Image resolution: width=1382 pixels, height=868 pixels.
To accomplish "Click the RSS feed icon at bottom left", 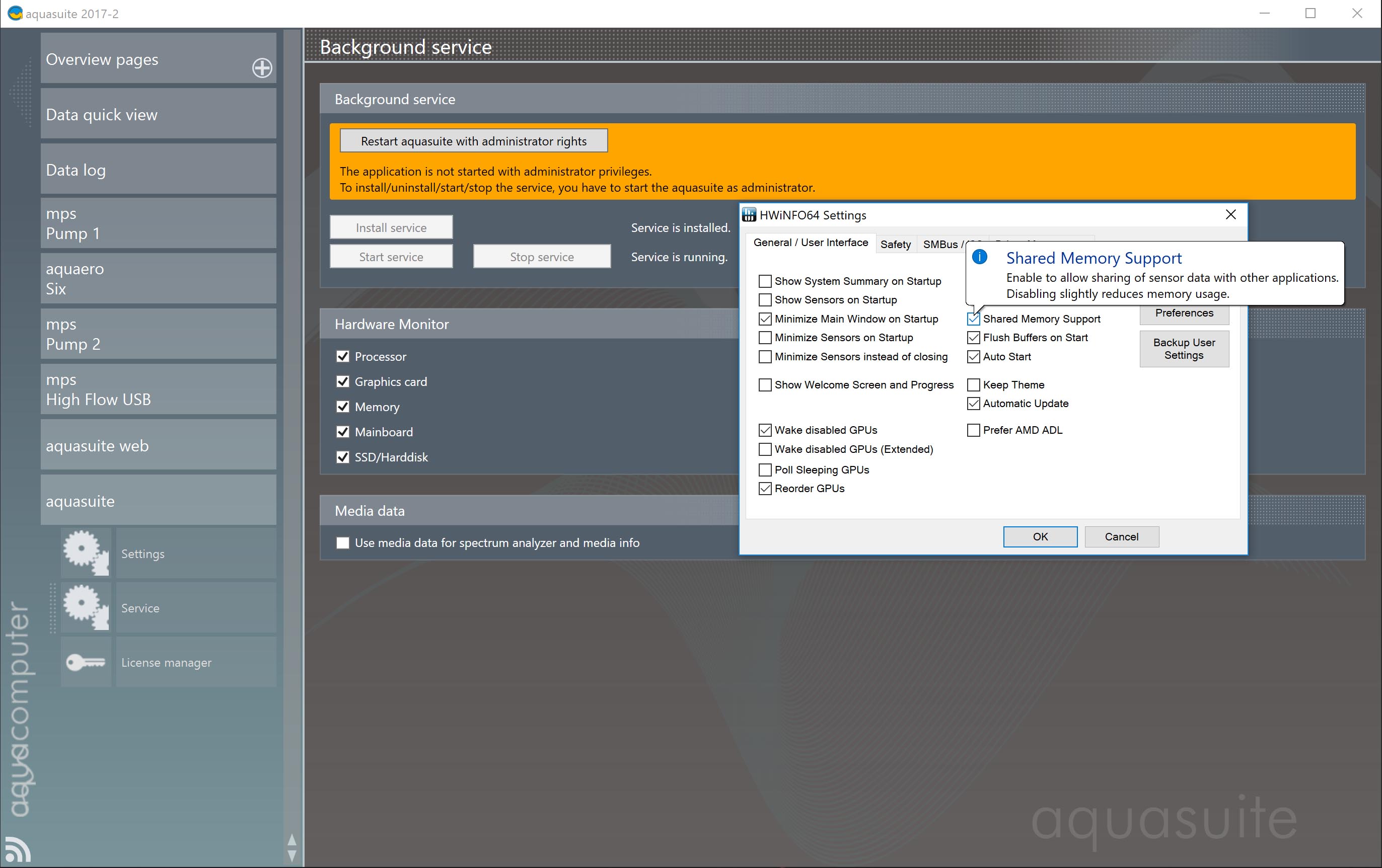I will (17, 849).
